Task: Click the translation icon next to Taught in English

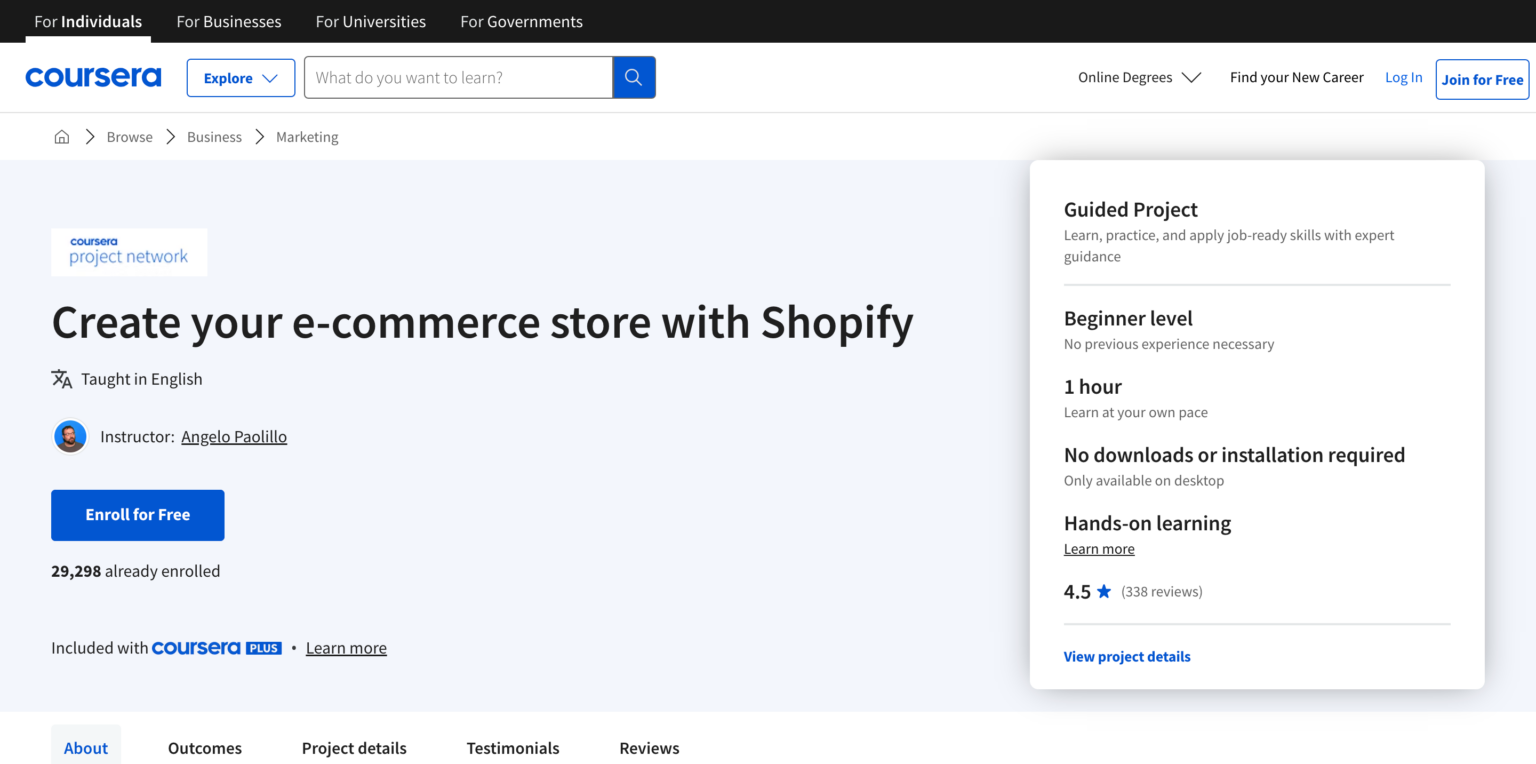Action: 61,379
